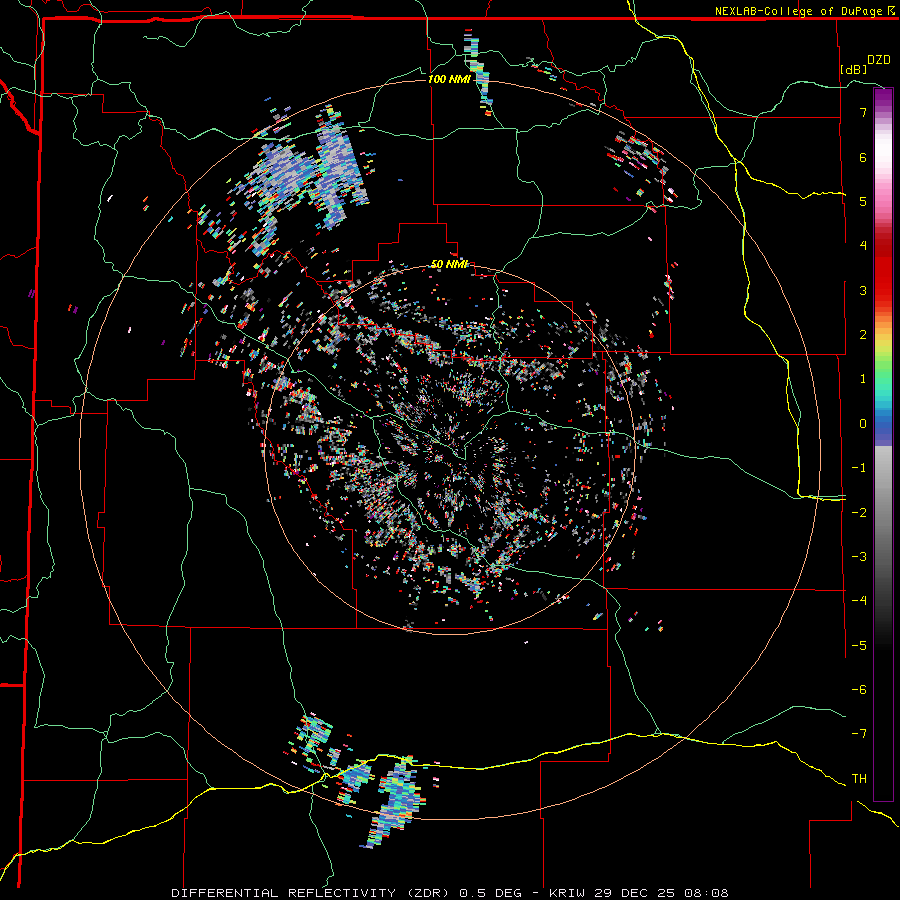Click the "08:08" timestamp text

[706, 893]
